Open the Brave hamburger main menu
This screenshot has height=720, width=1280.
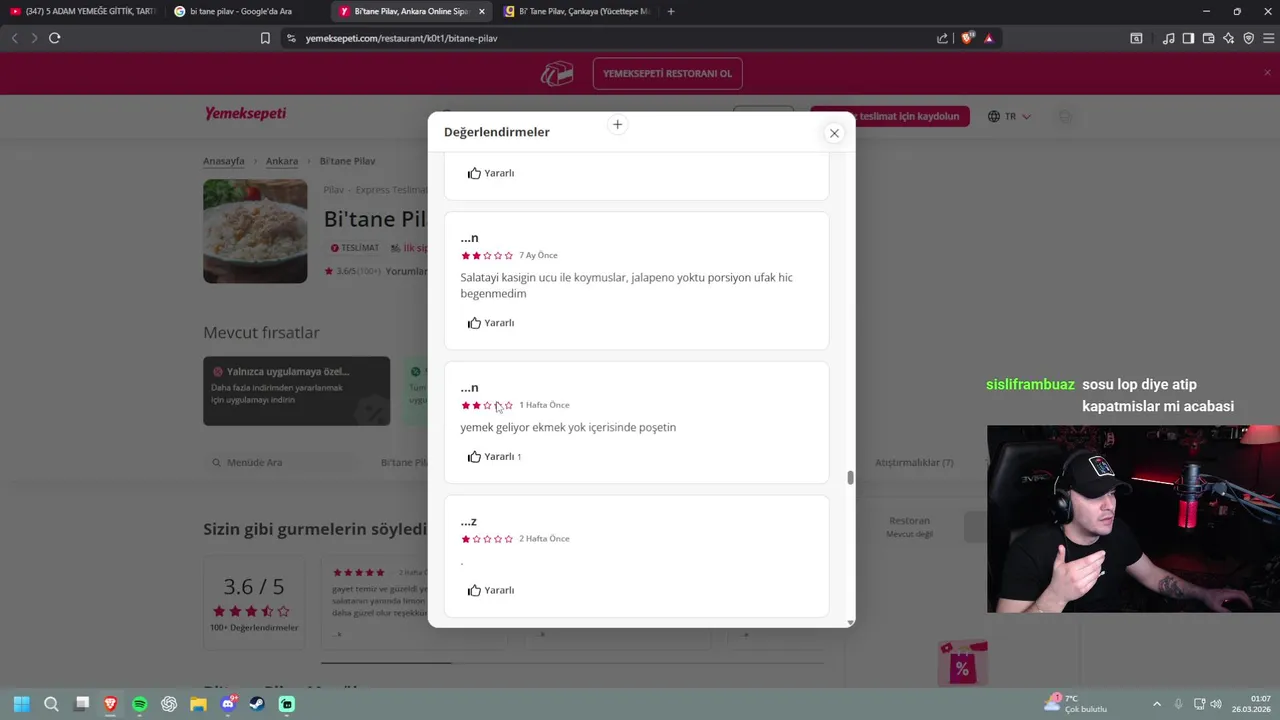(x=1267, y=38)
